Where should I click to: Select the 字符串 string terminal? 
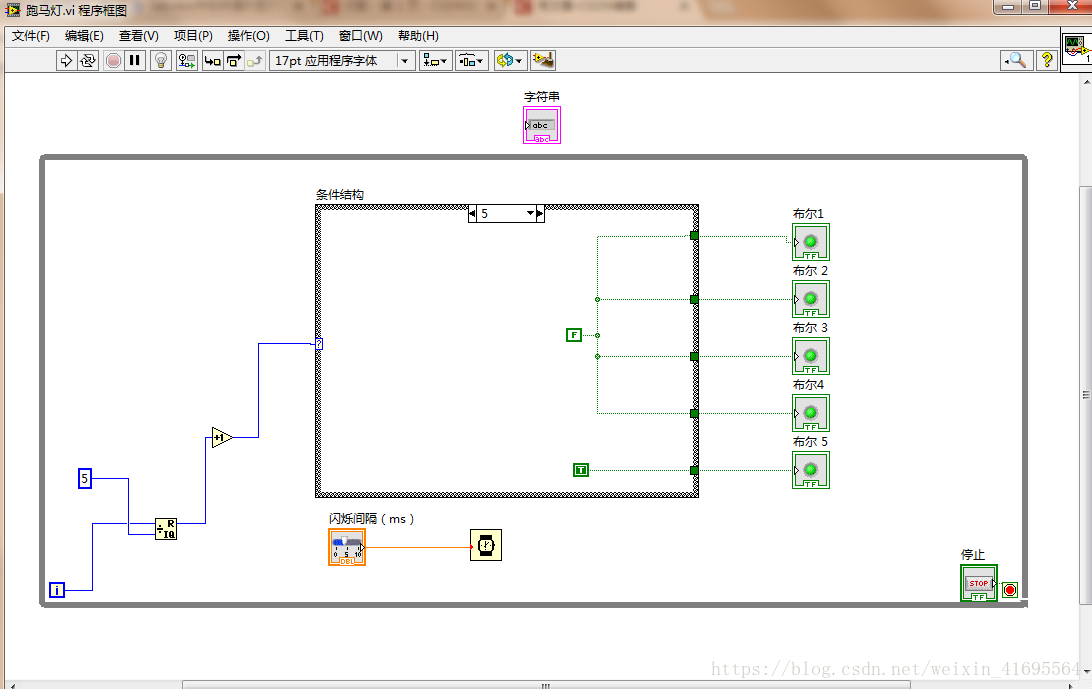[x=541, y=126]
